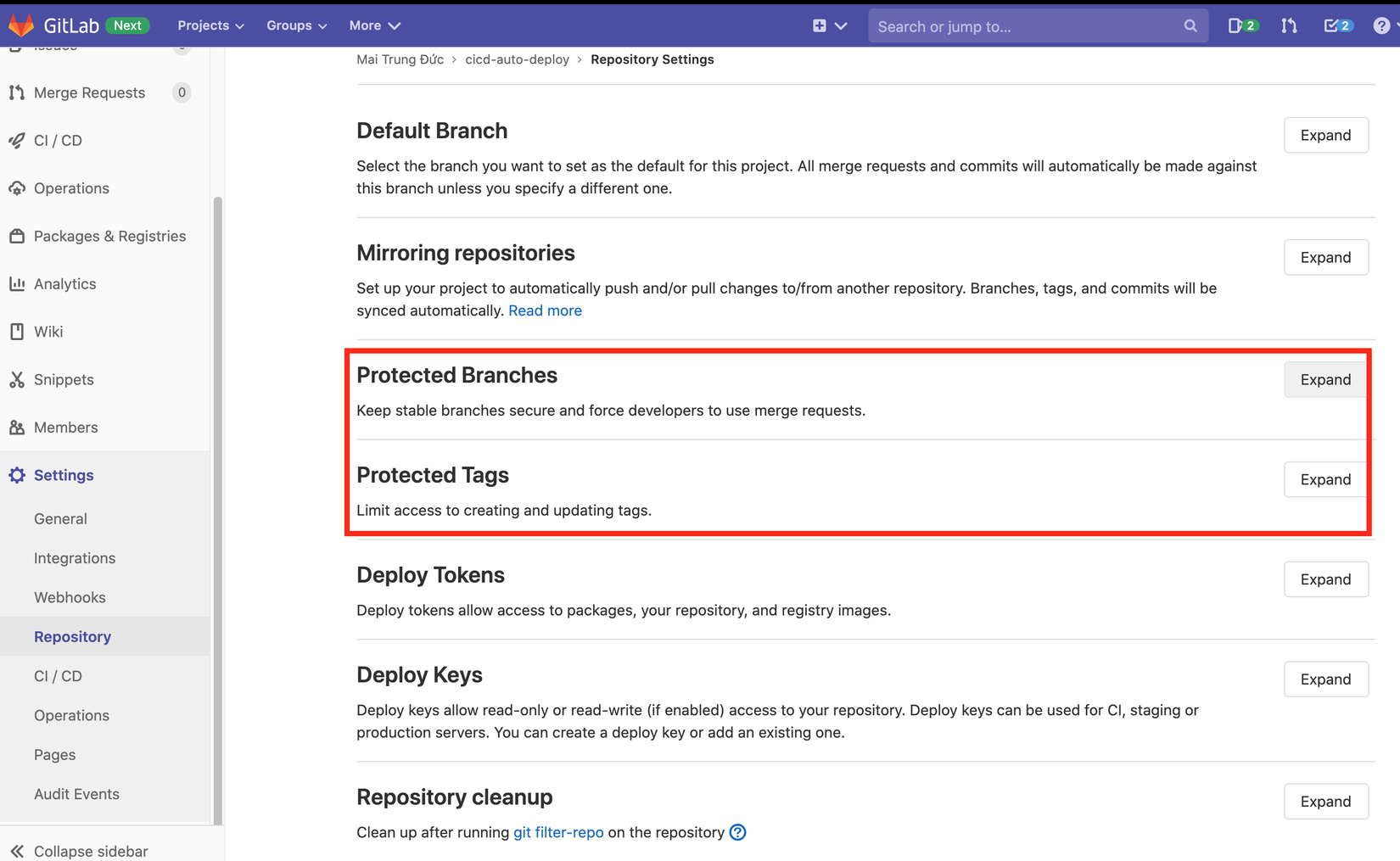The width and height of the screenshot is (1400, 861).
Task: Expand the Deploy Tokens section
Action: pos(1325,579)
